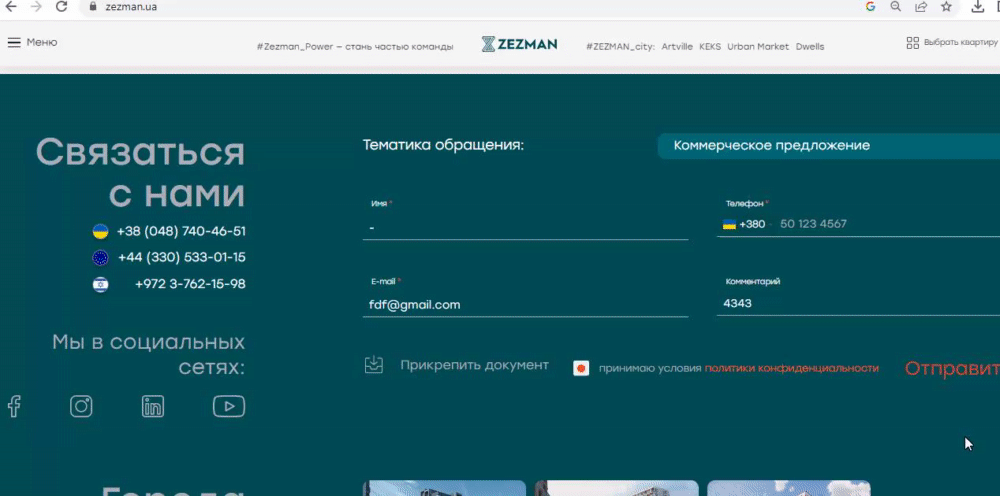Open YouTube social icon
This screenshot has height=496, width=1000.
tap(228, 406)
